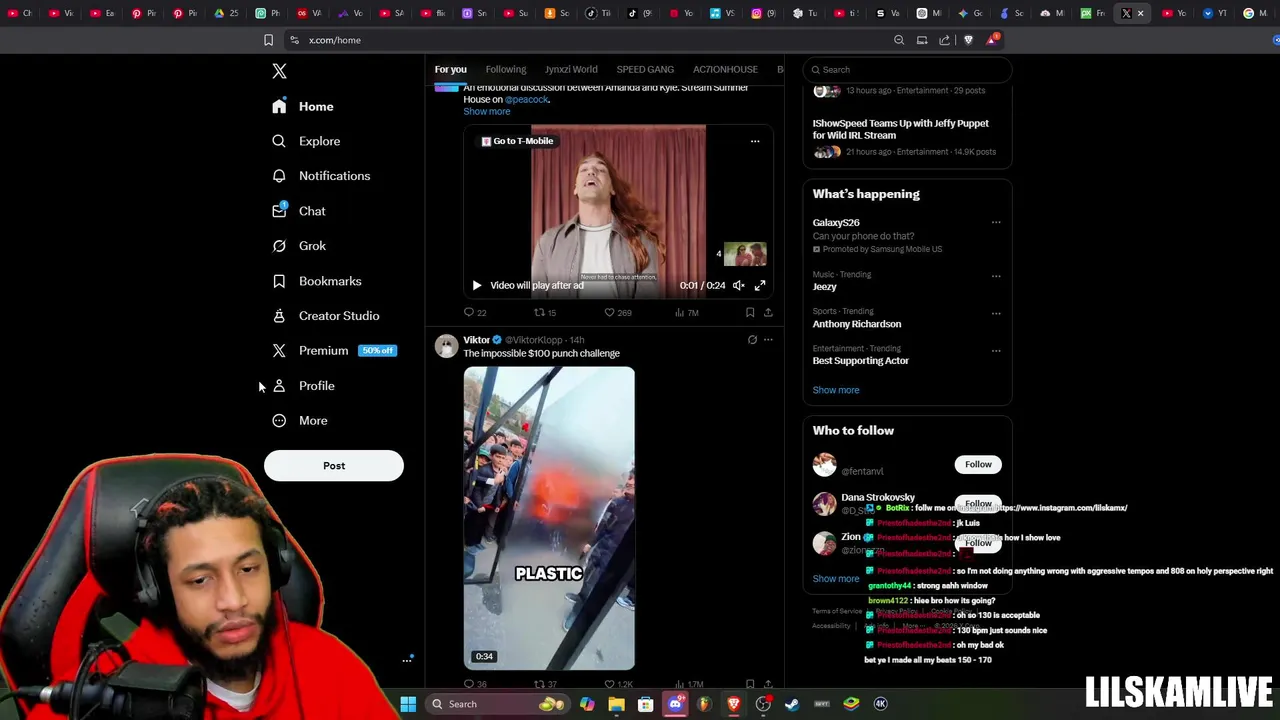Viewport: 1280px width, 720px height.
Task: Switch to the SPEED GANG tab
Action: point(645,69)
